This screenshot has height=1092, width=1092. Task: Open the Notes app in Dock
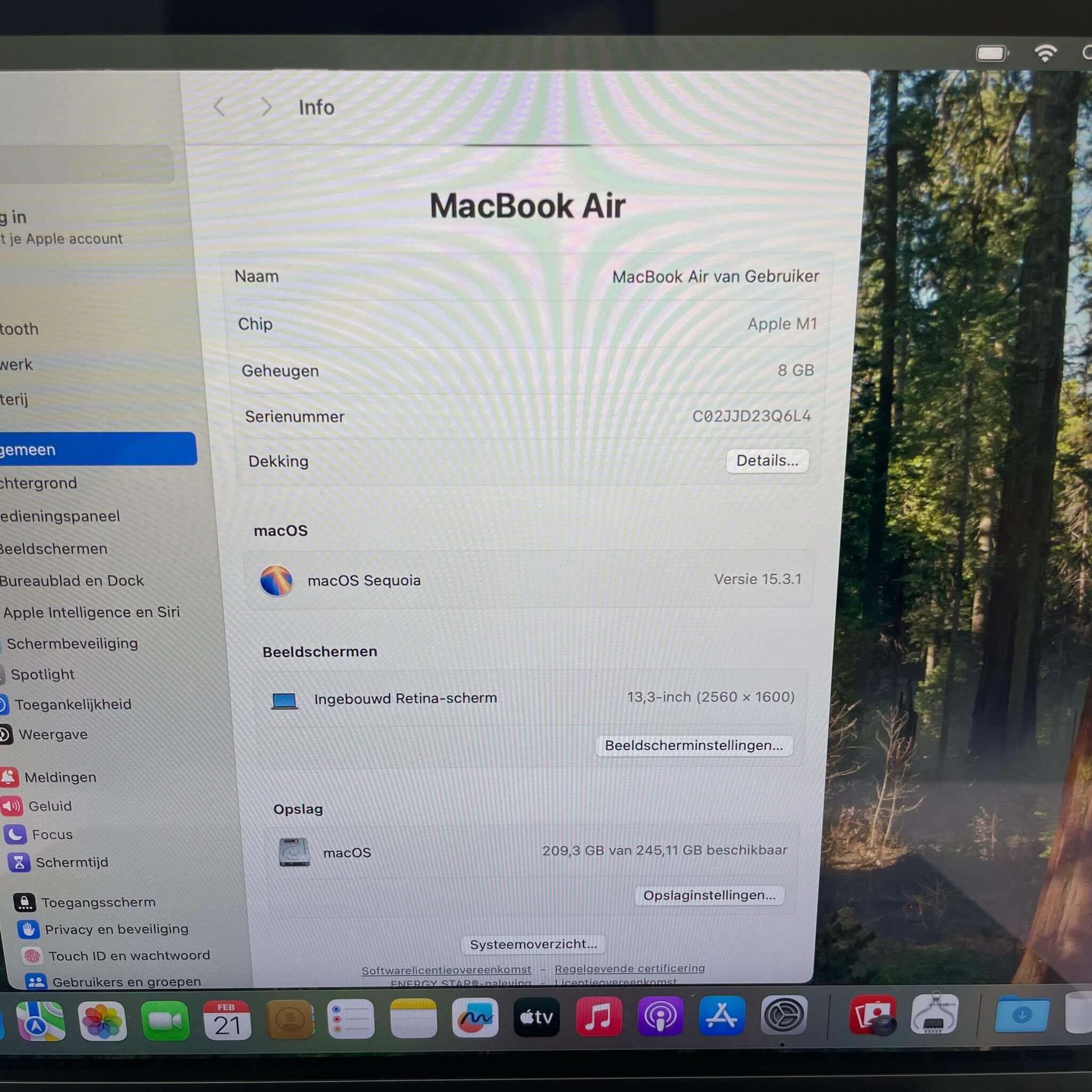pos(413,1018)
